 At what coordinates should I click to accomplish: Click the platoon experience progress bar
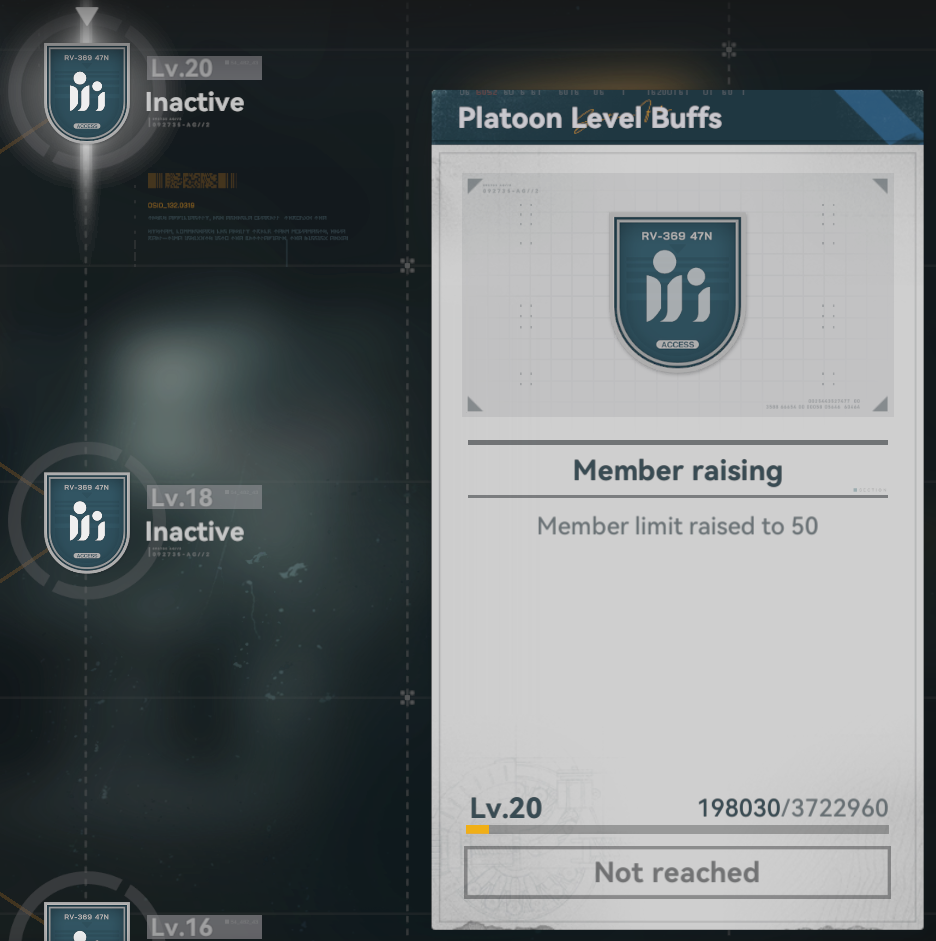677,829
